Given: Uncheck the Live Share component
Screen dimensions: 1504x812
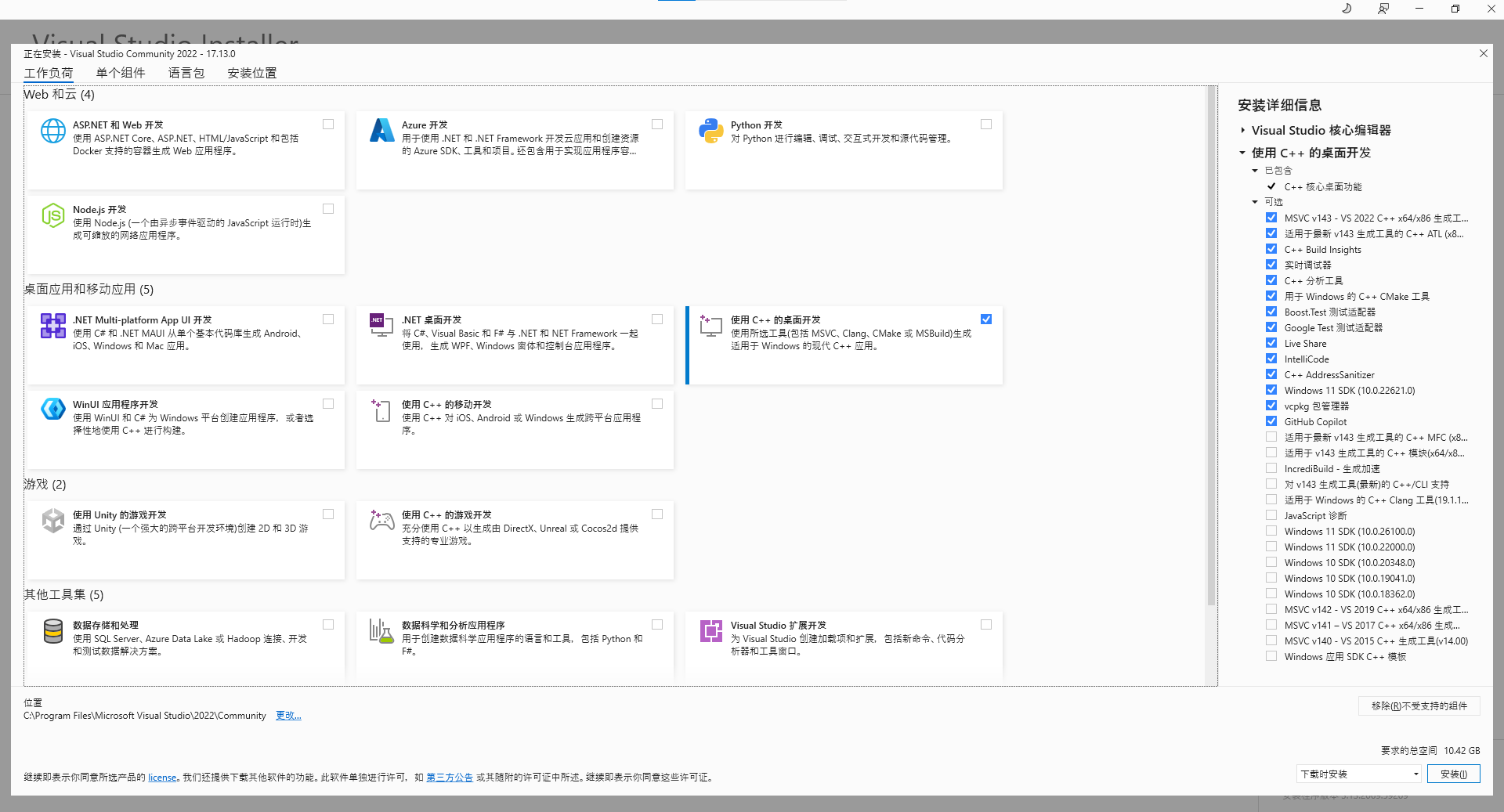Looking at the screenshot, I should click(1271, 343).
